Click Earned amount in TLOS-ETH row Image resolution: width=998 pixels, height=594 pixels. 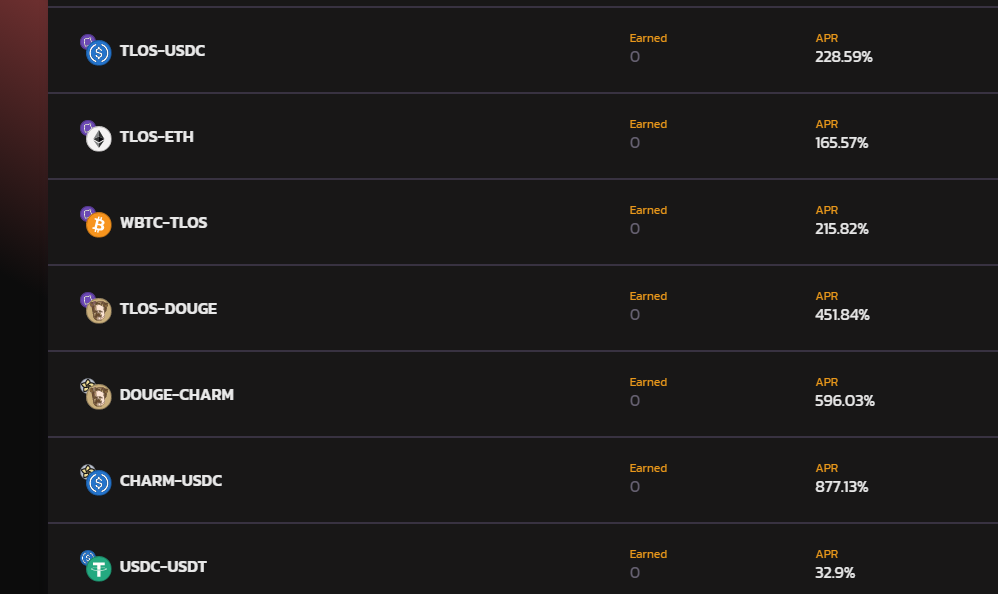pyautogui.click(x=635, y=143)
